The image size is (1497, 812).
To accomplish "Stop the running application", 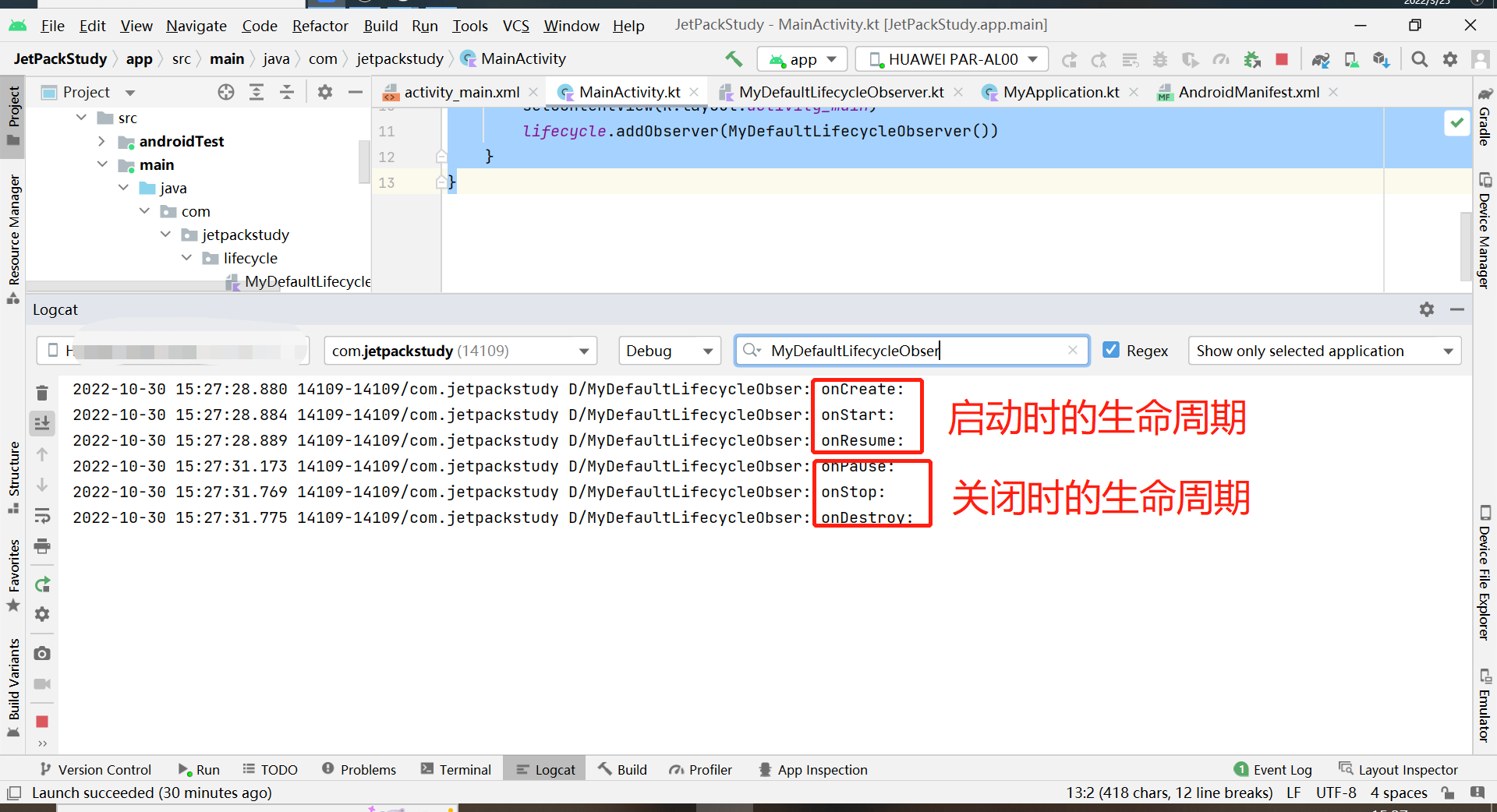I will point(1281,59).
